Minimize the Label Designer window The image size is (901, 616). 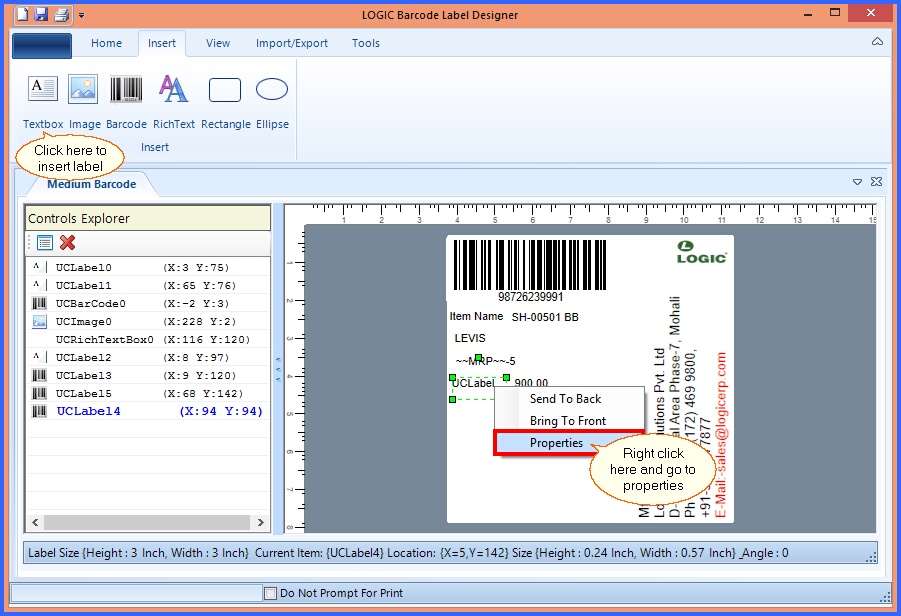pos(808,14)
